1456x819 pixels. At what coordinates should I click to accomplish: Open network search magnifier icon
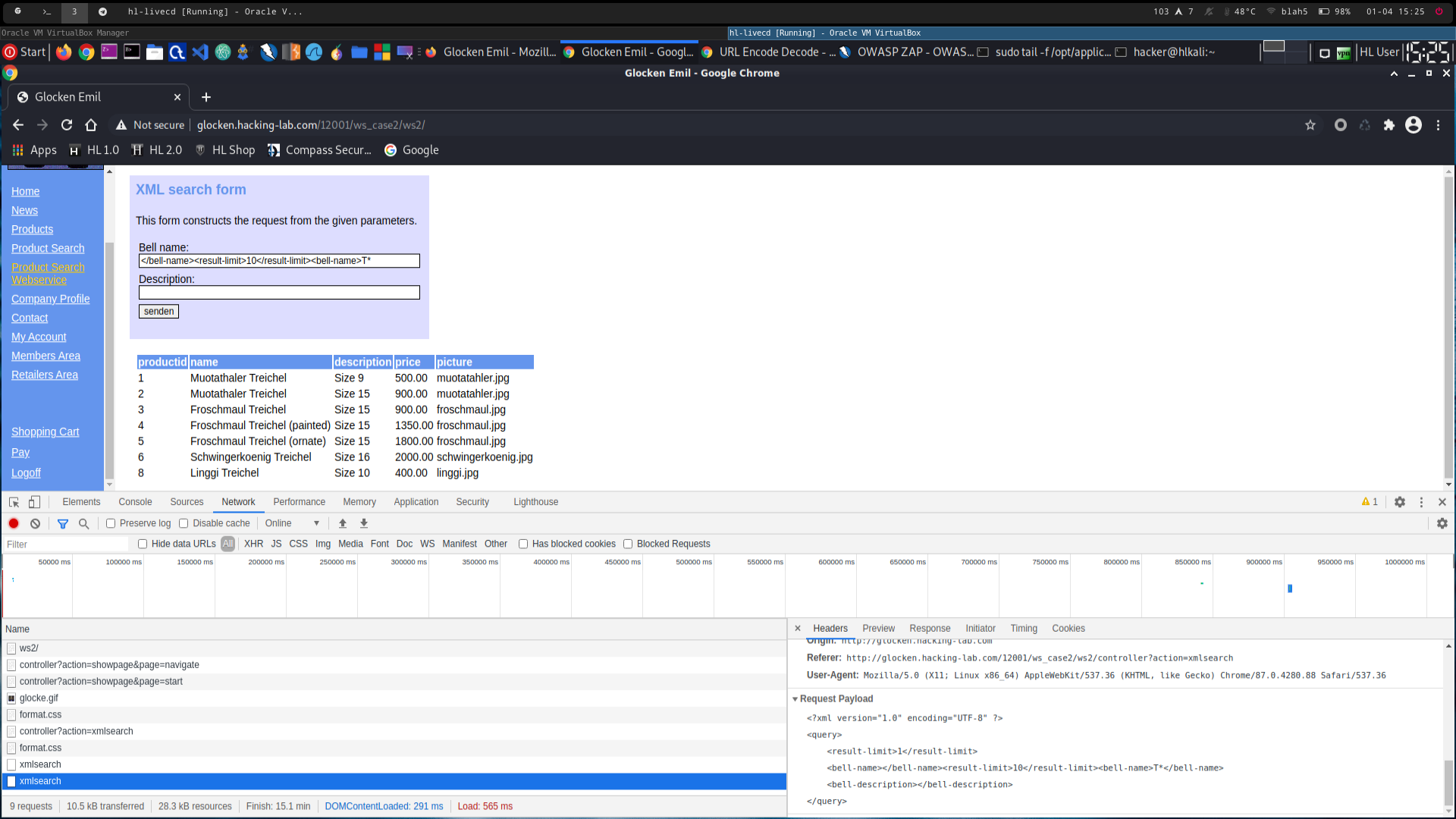pyautogui.click(x=84, y=523)
